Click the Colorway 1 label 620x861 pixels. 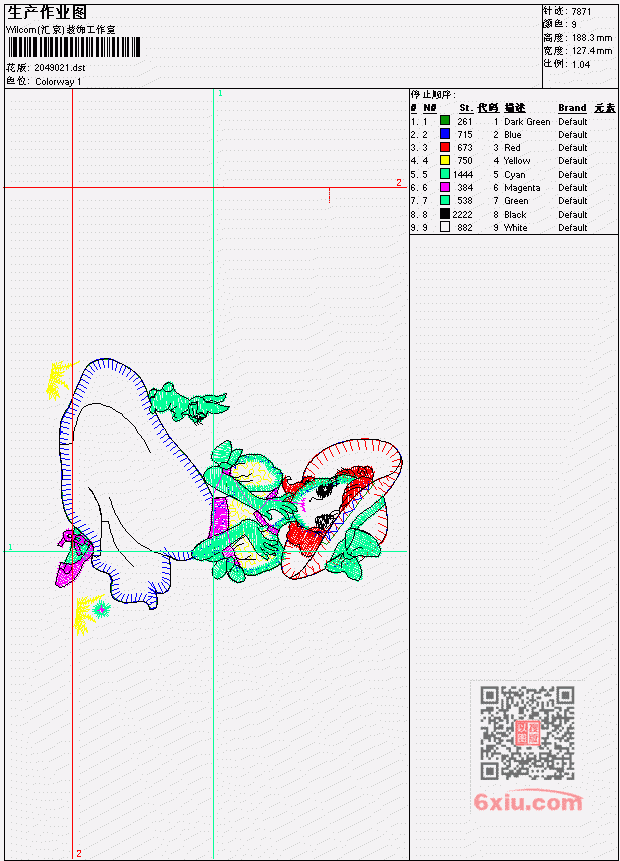(x=58, y=81)
